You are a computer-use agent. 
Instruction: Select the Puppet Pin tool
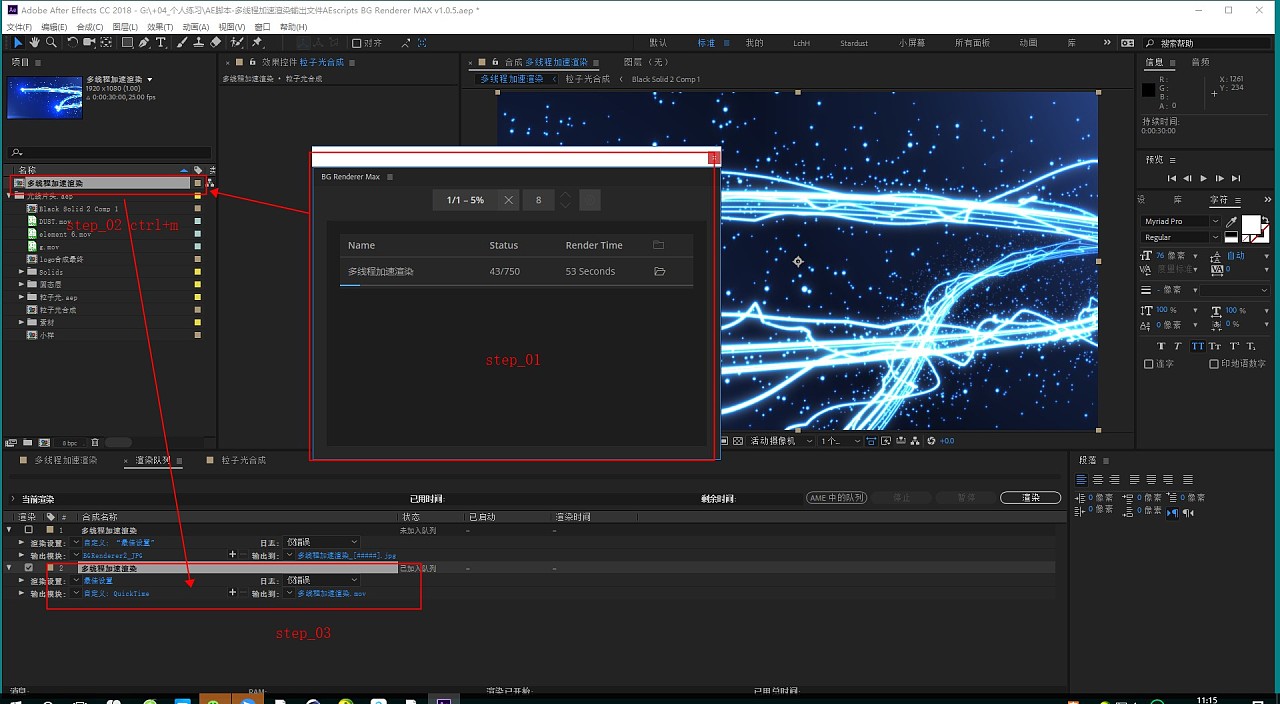[x=257, y=42]
